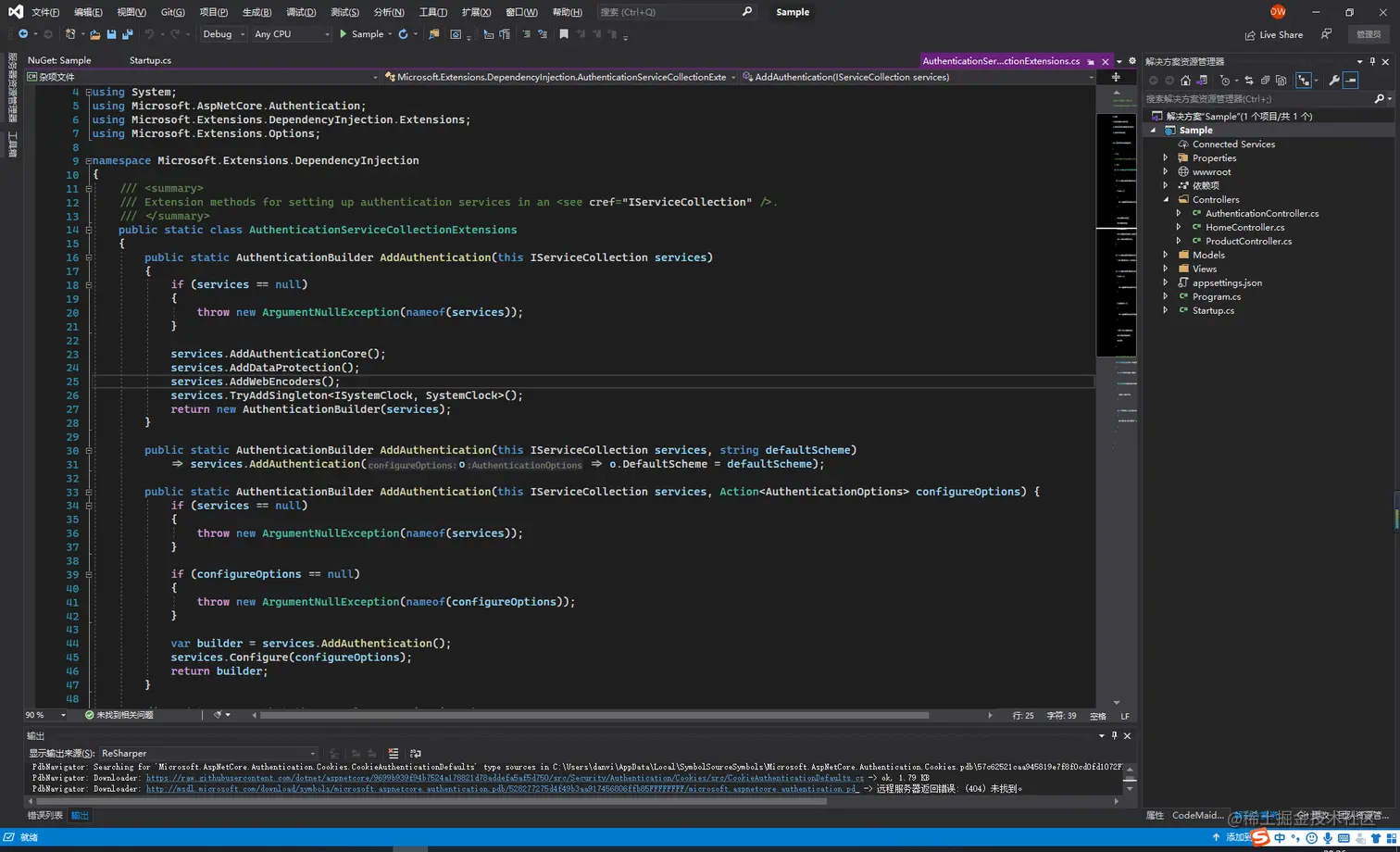The width and height of the screenshot is (1400, 852).
Task: Open the msdl.microsoft.com symbols link
Action: (x=502, y=789)
